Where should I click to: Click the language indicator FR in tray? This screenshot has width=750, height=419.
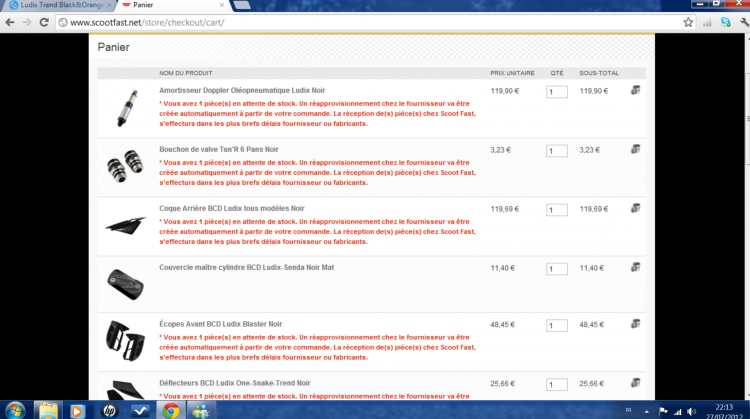coord(629,410)
